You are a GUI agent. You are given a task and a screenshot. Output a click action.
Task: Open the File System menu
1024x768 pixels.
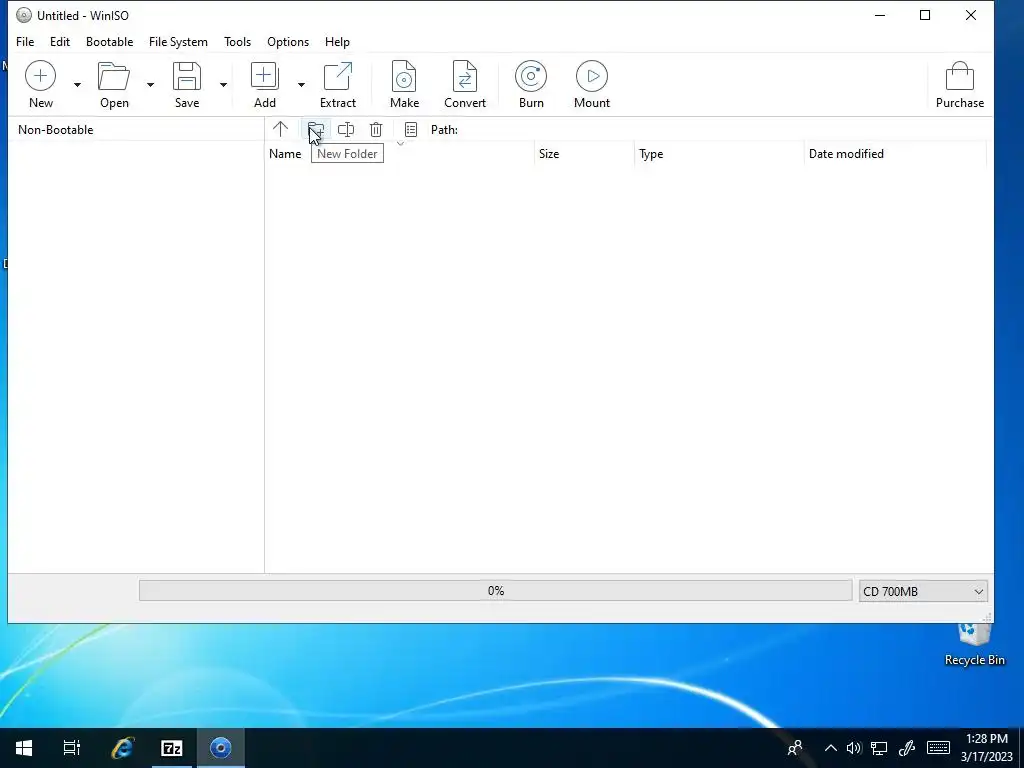click(x=178, y=42)
